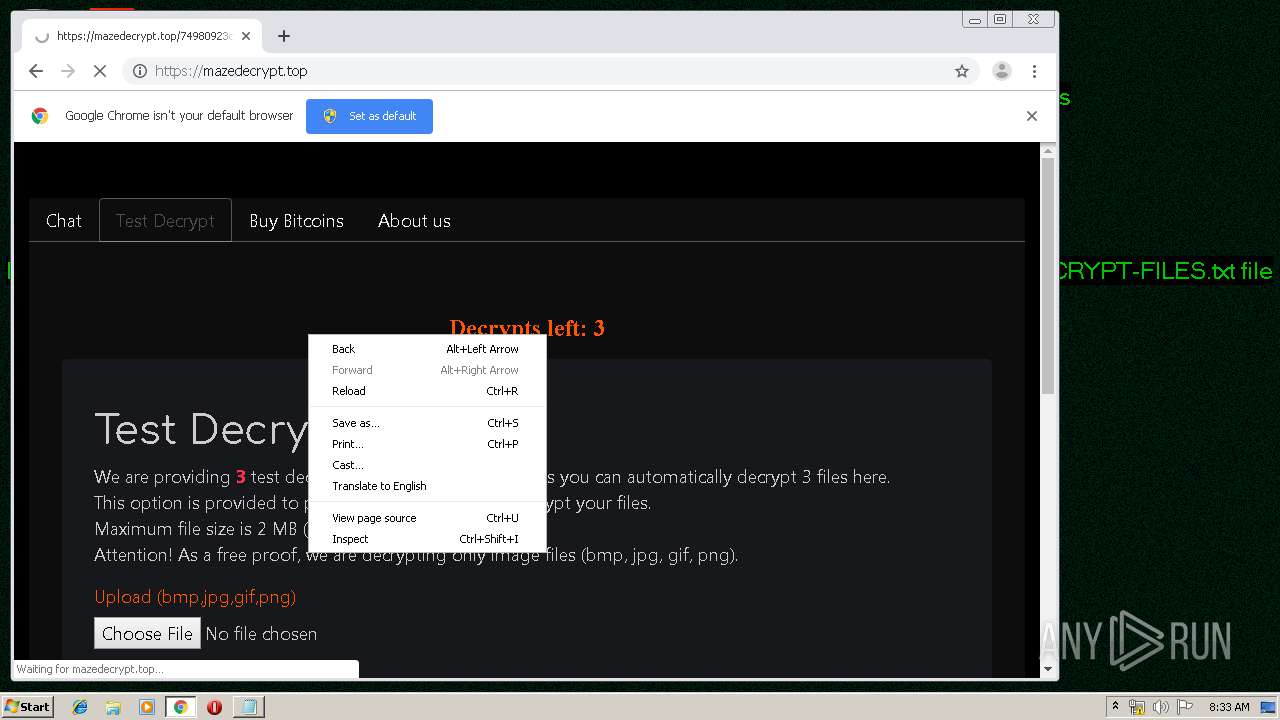The width and height of the screenshot is (1280, 720).
Task: Close the mazedecrypt.top tab
Action: pyautogui.click(x=246, y=36)
